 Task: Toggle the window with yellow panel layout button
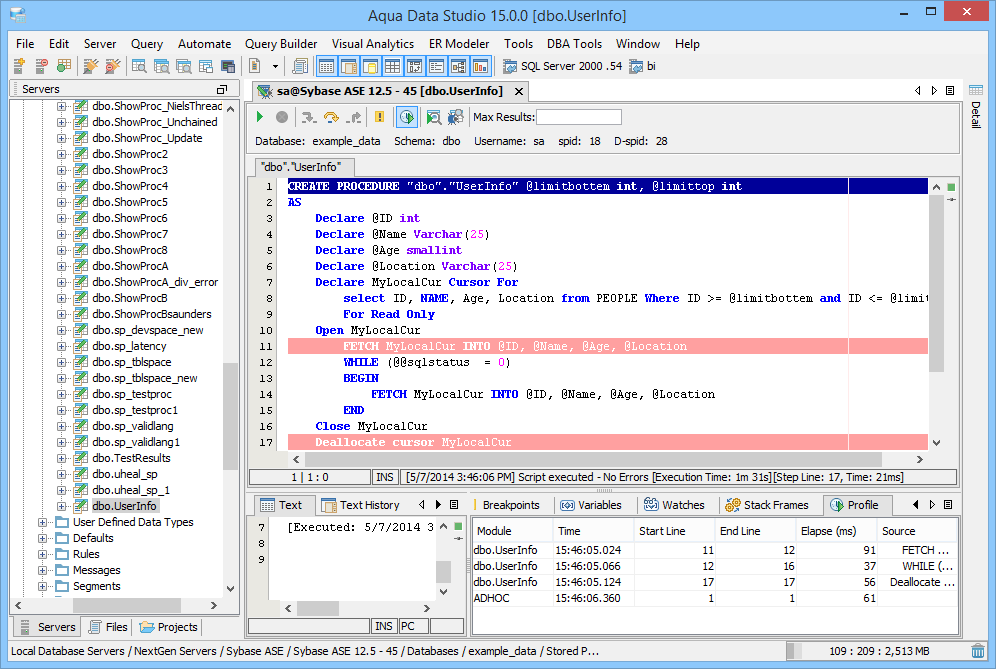coord(370,66)
